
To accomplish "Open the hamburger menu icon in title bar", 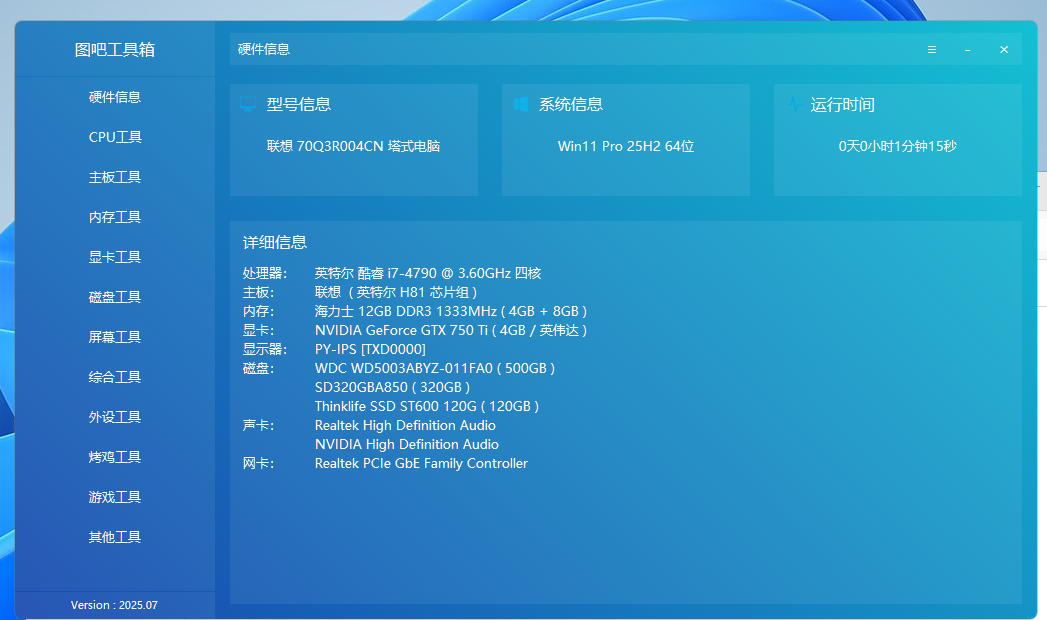I will 931,49.
